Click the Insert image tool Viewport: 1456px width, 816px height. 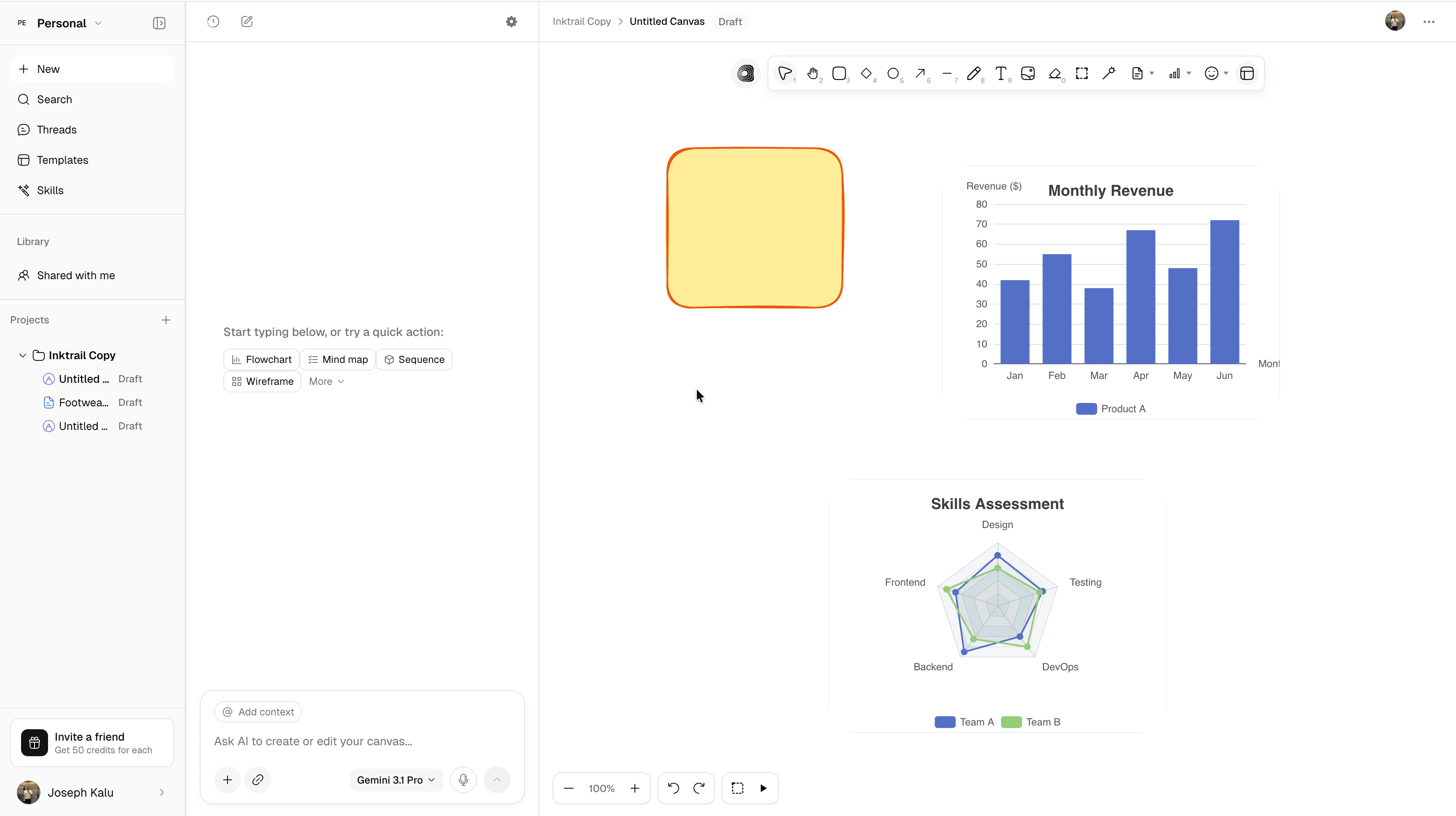pyautogui.click(x=1028, y=73)
